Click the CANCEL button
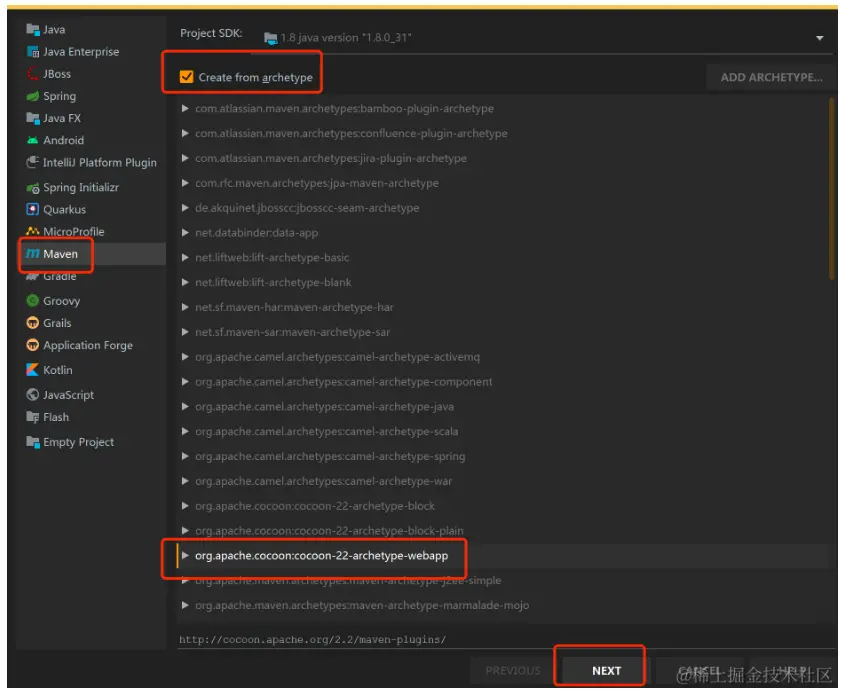Viewport: 841px width, 693px height. pyautogui.click(x=699, y=670)
